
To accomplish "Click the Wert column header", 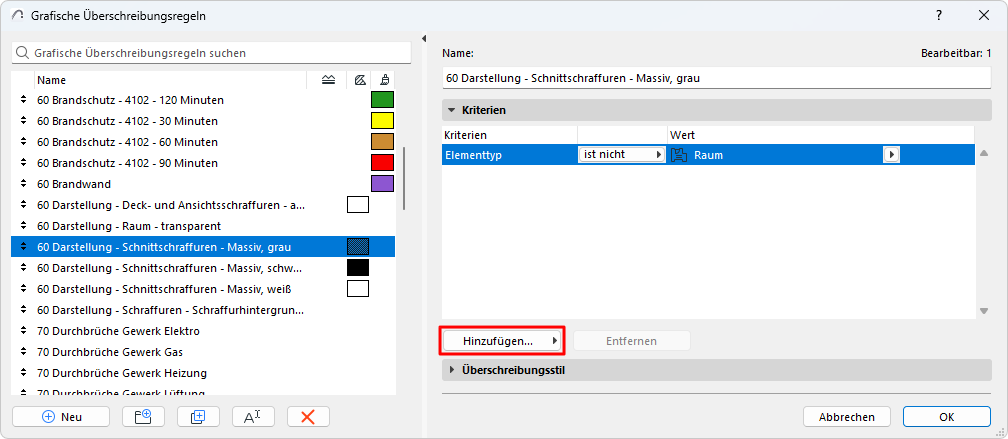I will 682,135.
